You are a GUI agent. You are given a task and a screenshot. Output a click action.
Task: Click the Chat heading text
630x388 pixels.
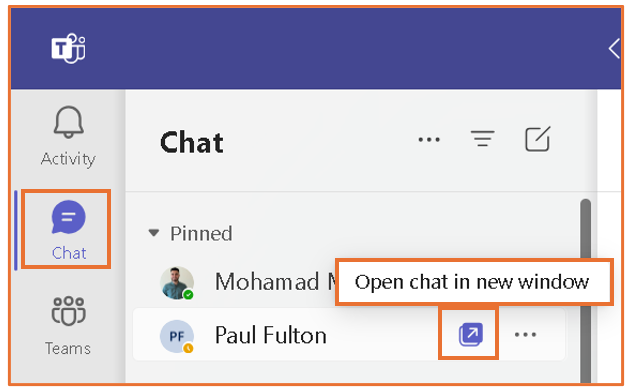[x=192, y=143]
